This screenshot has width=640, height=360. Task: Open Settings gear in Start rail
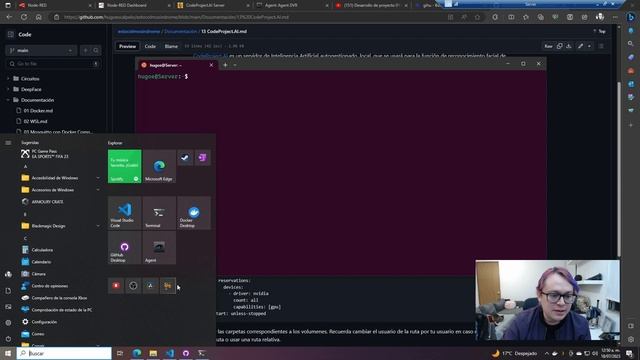tap(8, 322)
